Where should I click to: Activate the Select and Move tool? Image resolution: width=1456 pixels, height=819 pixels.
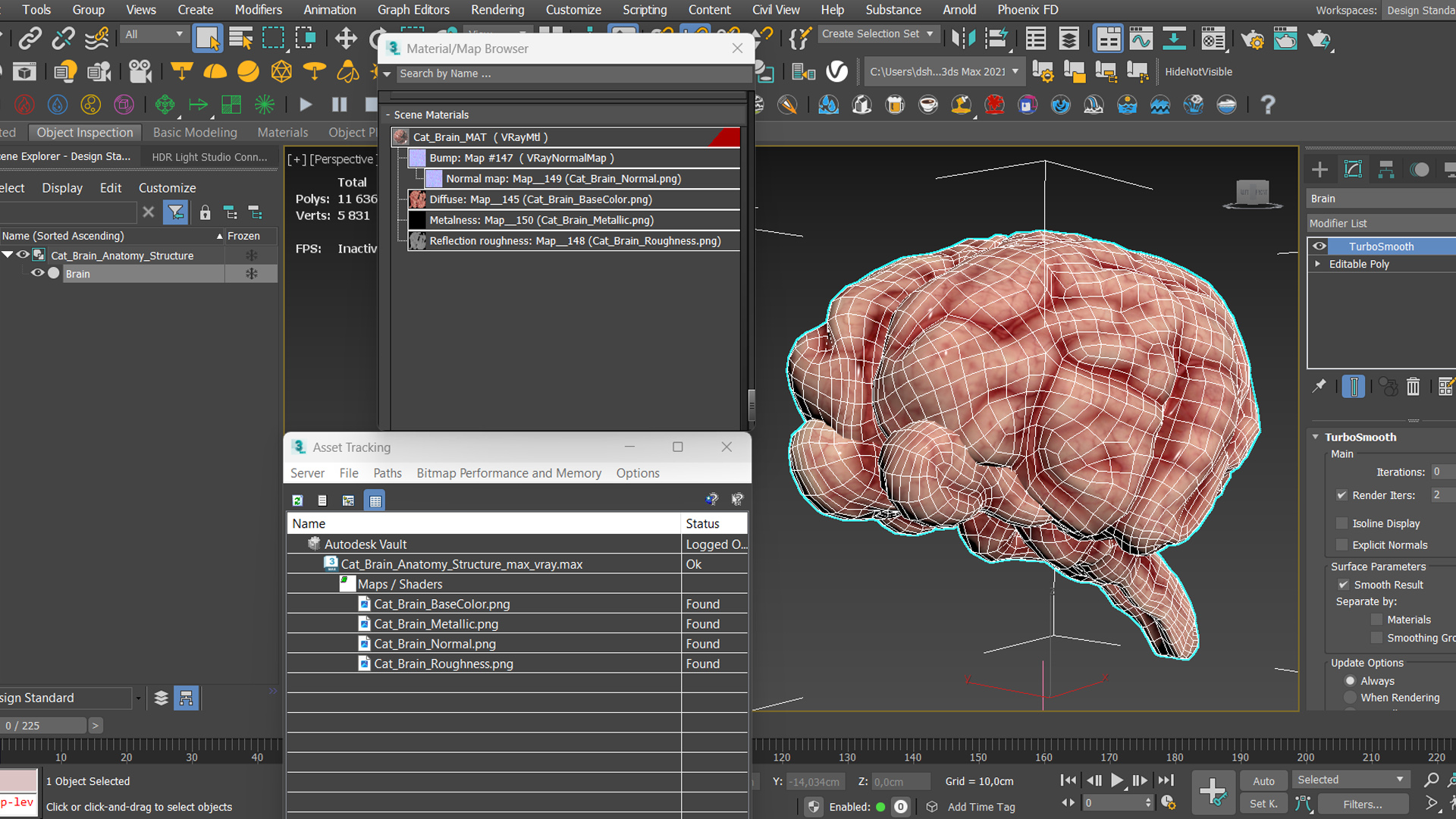click(346, 38)
